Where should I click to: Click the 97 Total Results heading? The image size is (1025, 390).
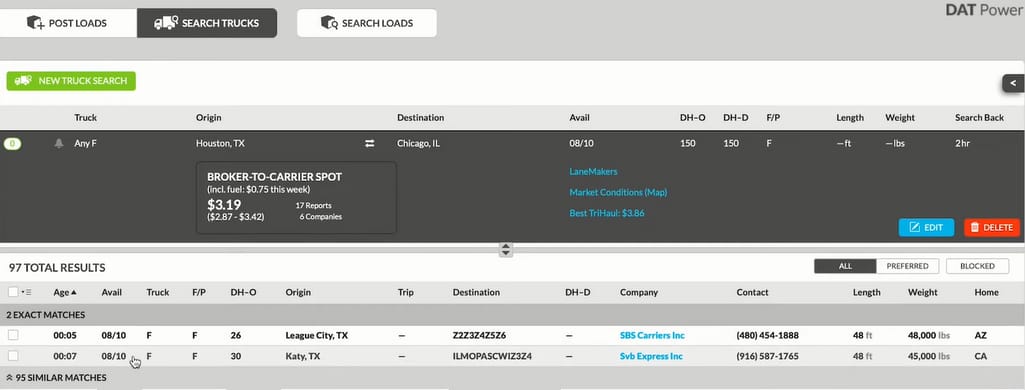click(57, 268)
